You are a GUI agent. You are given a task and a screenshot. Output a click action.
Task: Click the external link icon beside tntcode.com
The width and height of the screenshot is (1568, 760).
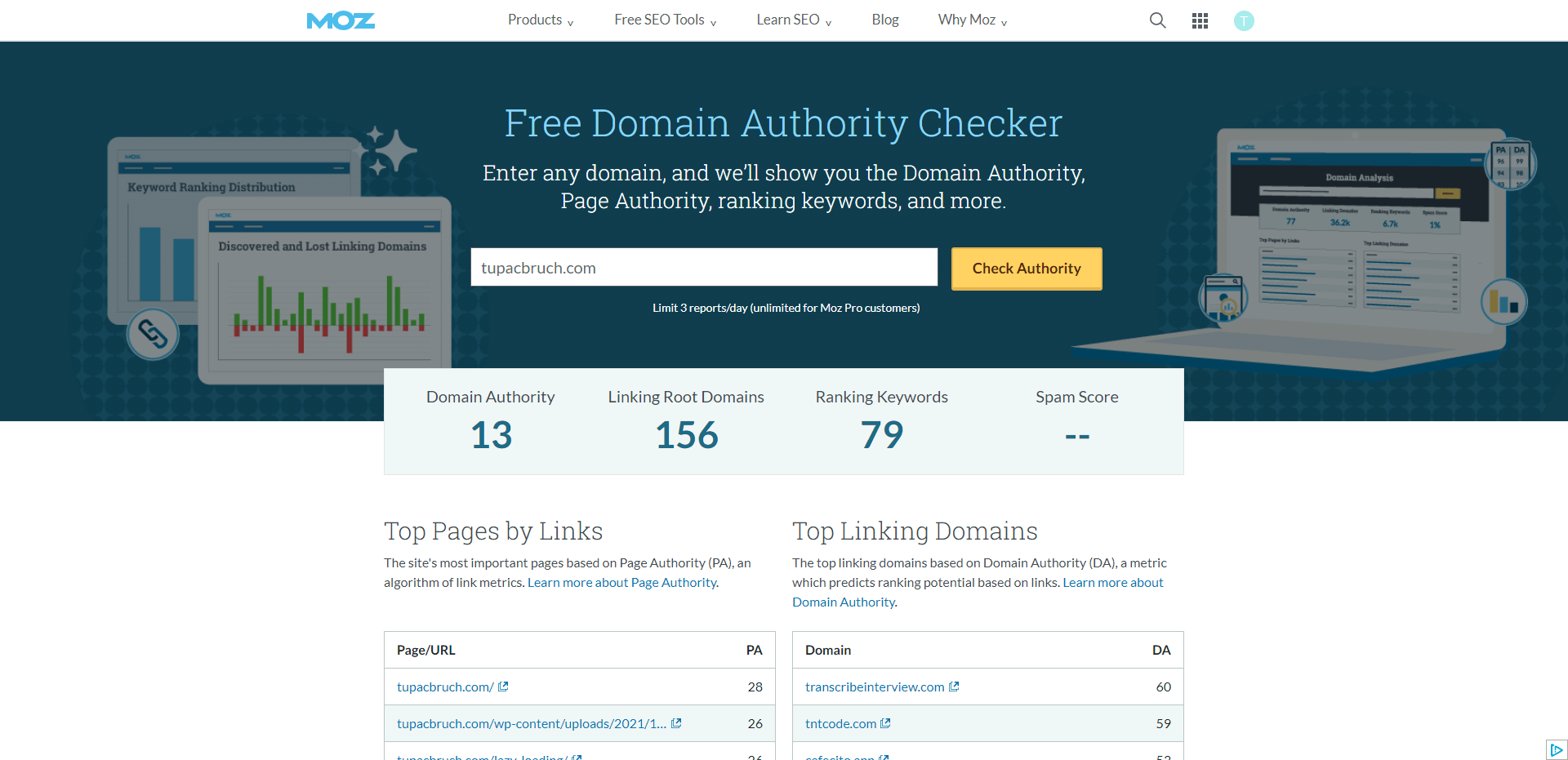(885, 723)
